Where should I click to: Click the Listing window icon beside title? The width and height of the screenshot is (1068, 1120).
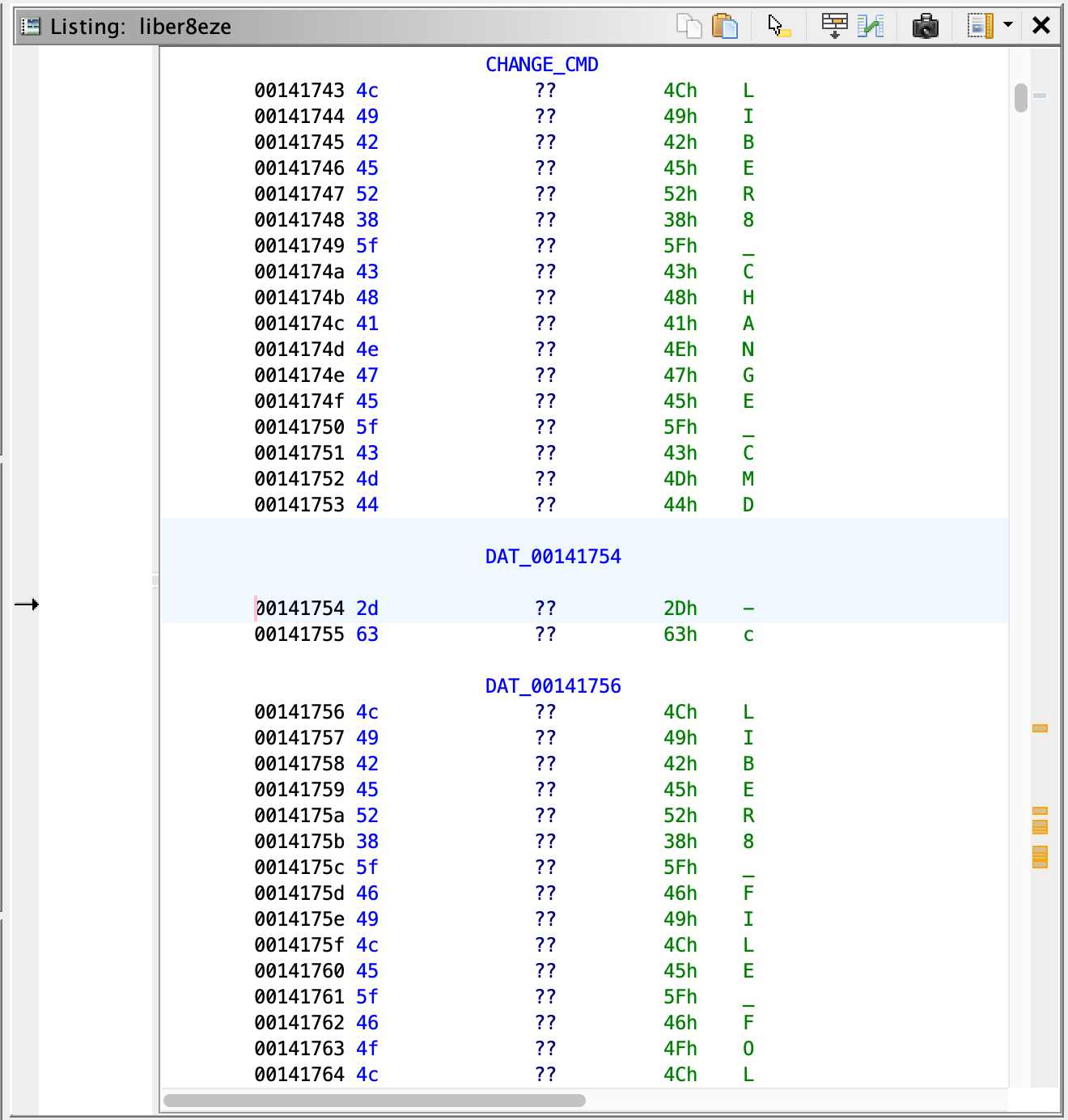(x=31, y=27)
